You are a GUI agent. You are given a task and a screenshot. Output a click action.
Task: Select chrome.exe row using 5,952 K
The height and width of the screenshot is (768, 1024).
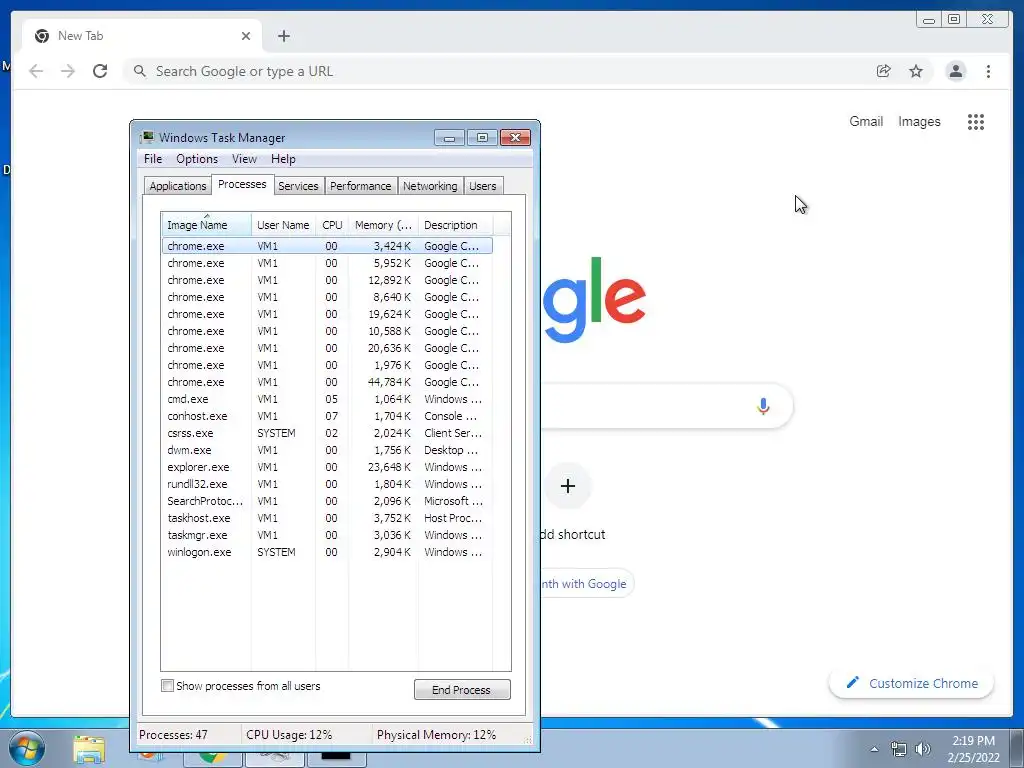327,263
